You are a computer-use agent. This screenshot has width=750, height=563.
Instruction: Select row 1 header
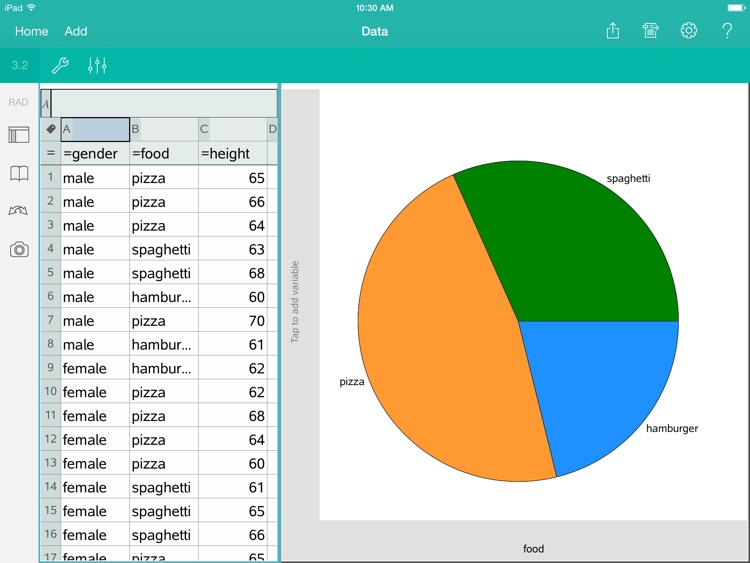coord(51,177)
